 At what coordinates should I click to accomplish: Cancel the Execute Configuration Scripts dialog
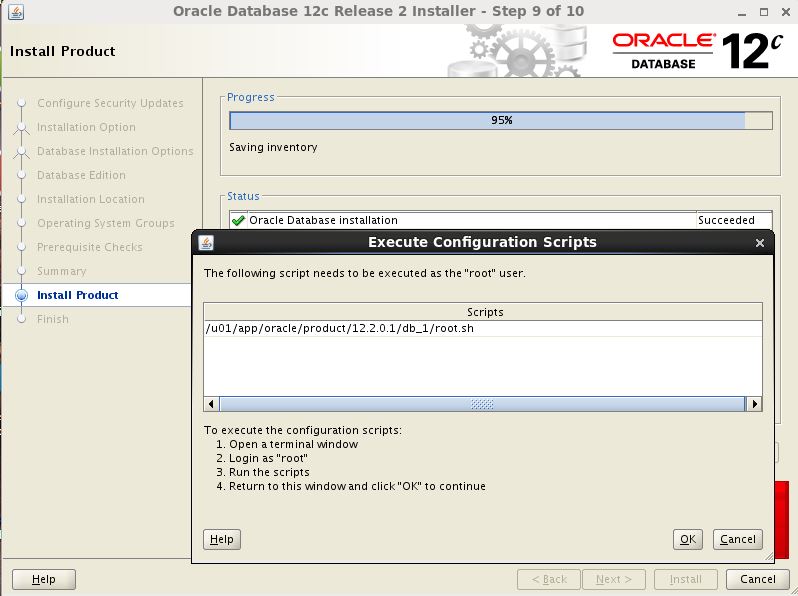pyautogui.click(x=737, y=539)
